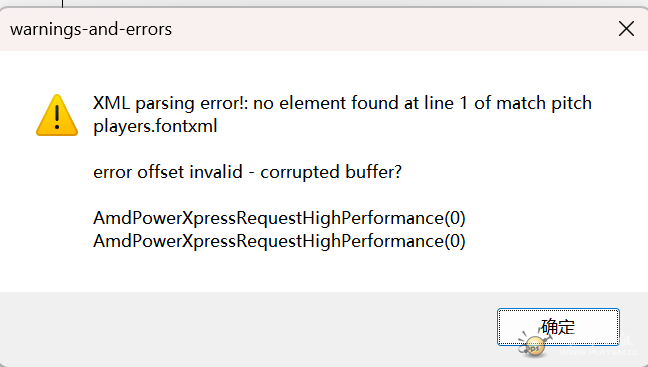Click the 'XML parsing error!' text
The width and height of the screenshot is (648, 367).
[170, 103]
